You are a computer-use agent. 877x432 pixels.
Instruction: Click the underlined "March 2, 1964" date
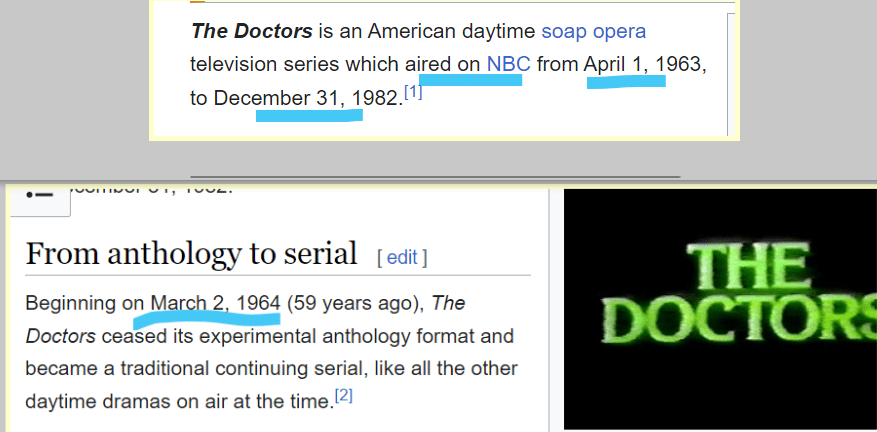215,302
